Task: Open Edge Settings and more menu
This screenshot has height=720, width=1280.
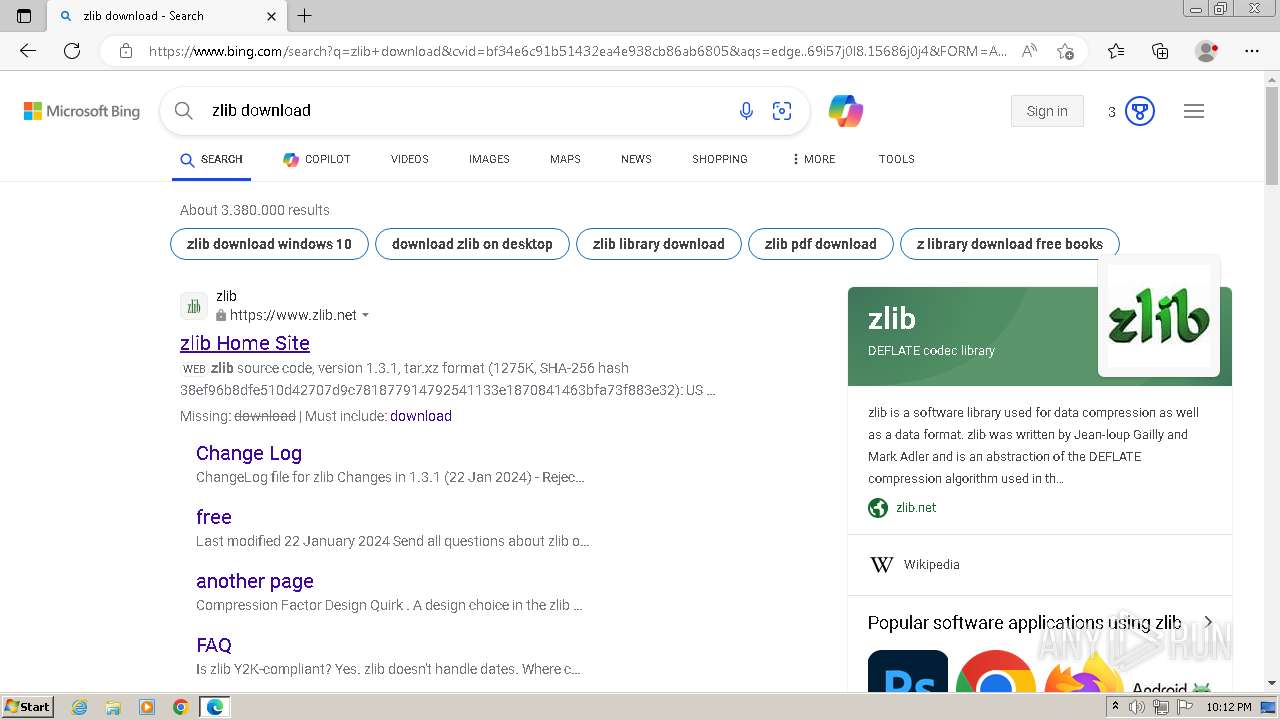Action: pos(1252,51)
